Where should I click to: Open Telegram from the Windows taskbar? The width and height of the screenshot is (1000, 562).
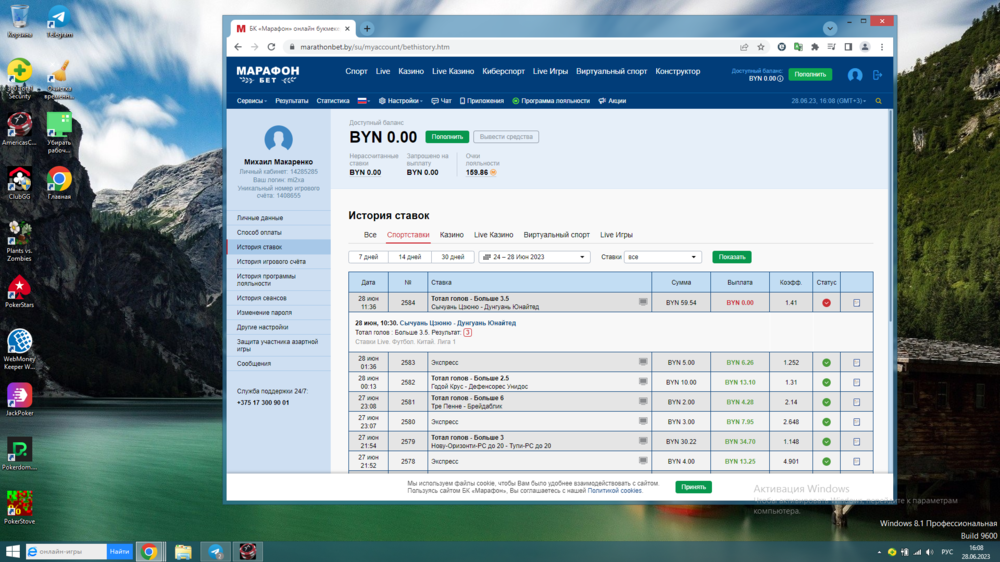215,551
